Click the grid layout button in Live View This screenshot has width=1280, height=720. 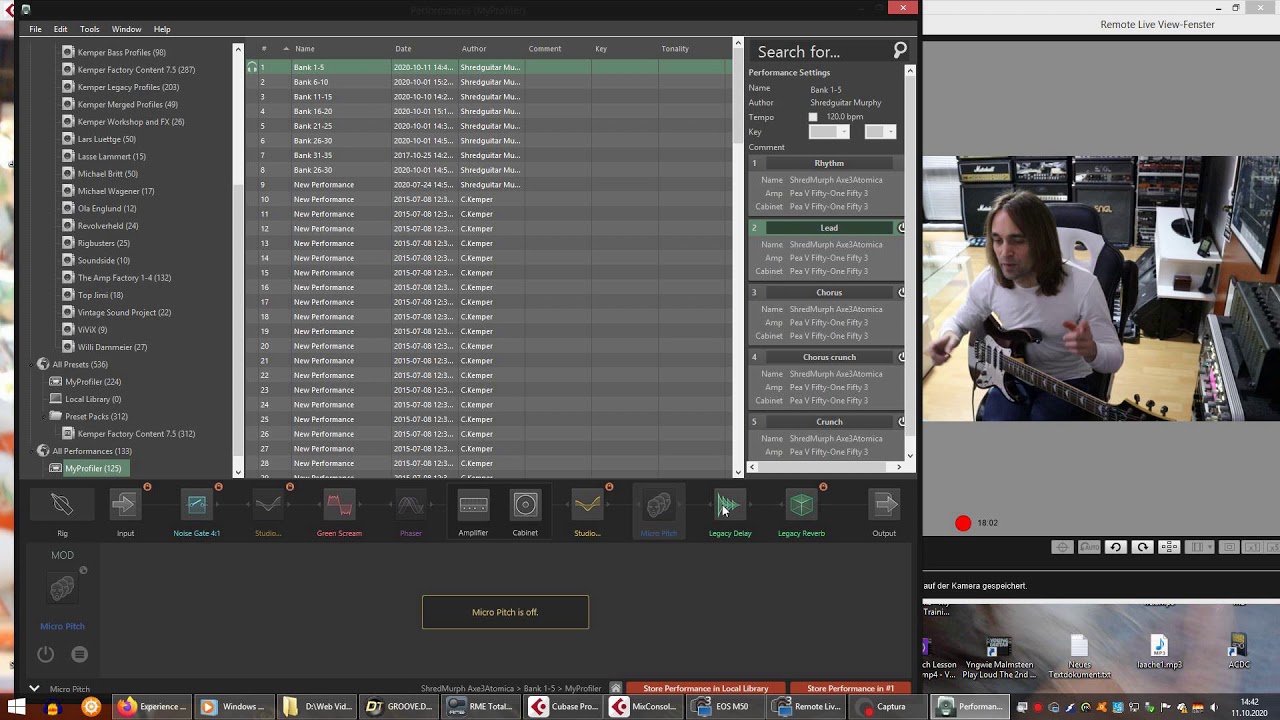coord(1169,547)
